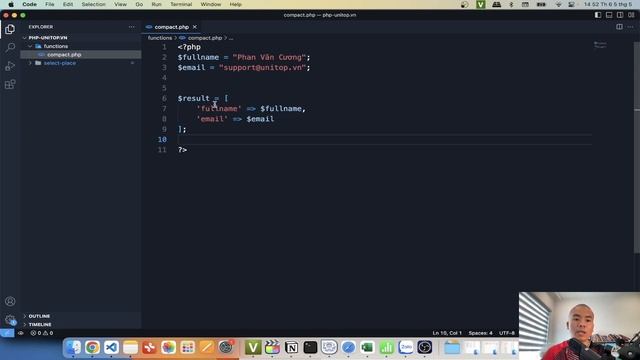Close the compact.php tab

click(x=195, y=27)
